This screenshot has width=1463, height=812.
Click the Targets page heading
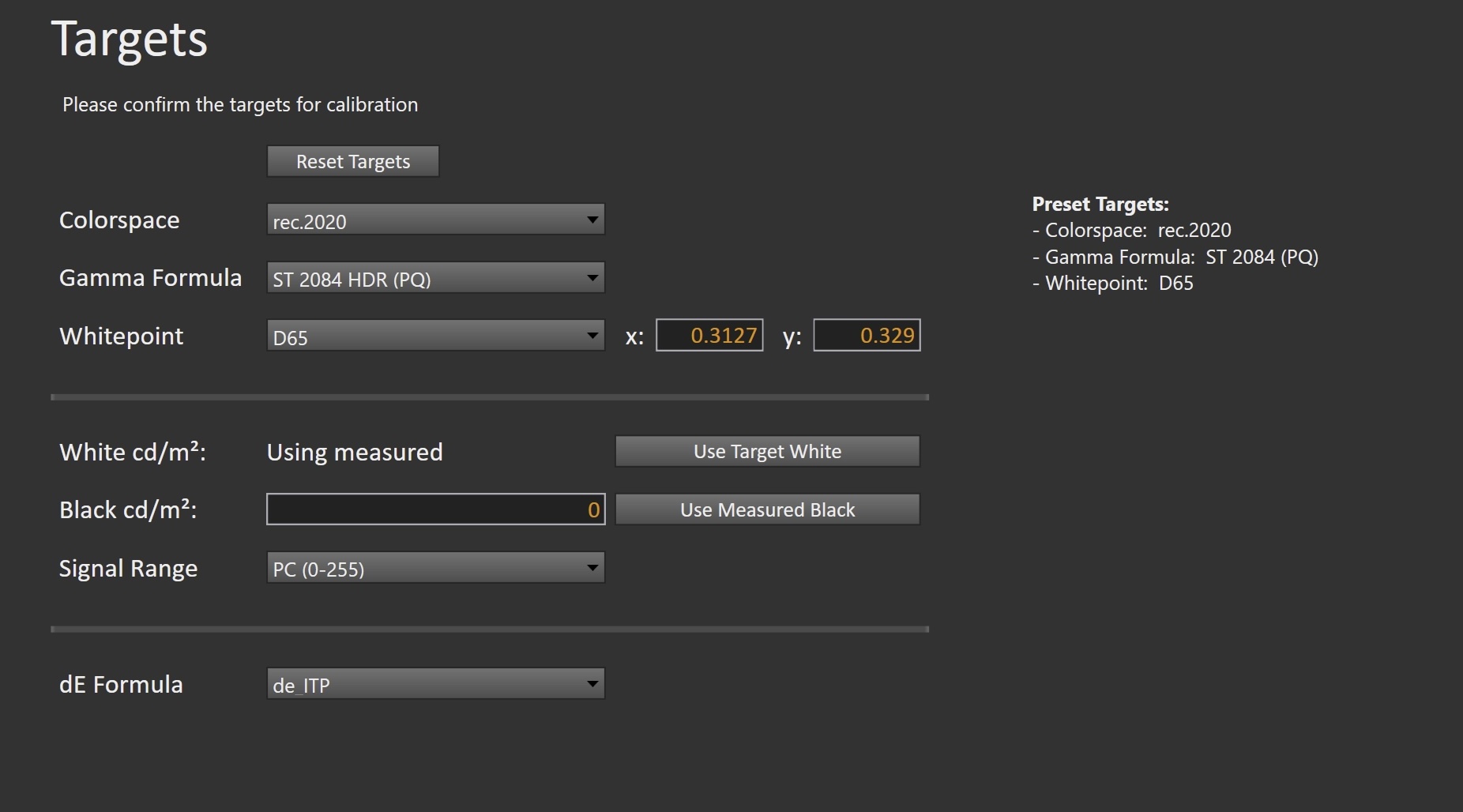point(130,39)
